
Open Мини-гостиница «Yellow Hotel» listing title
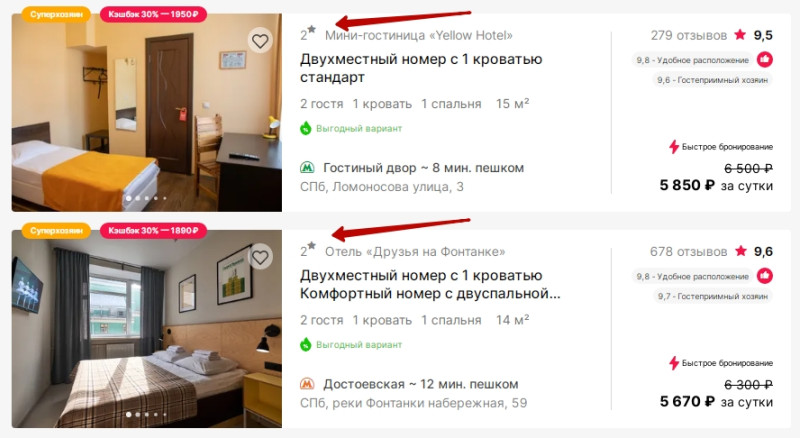tap(418, 35)
